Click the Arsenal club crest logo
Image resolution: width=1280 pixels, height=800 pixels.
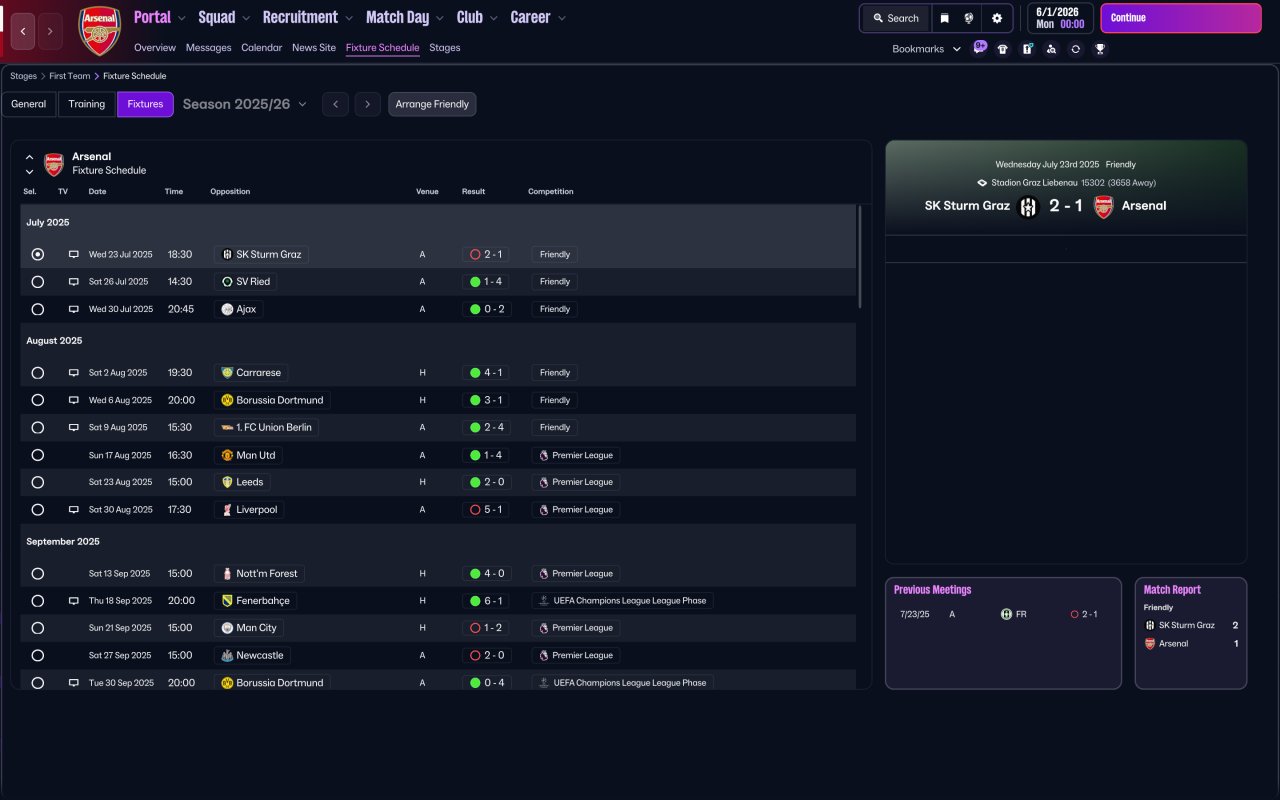[x=99, y=31]
